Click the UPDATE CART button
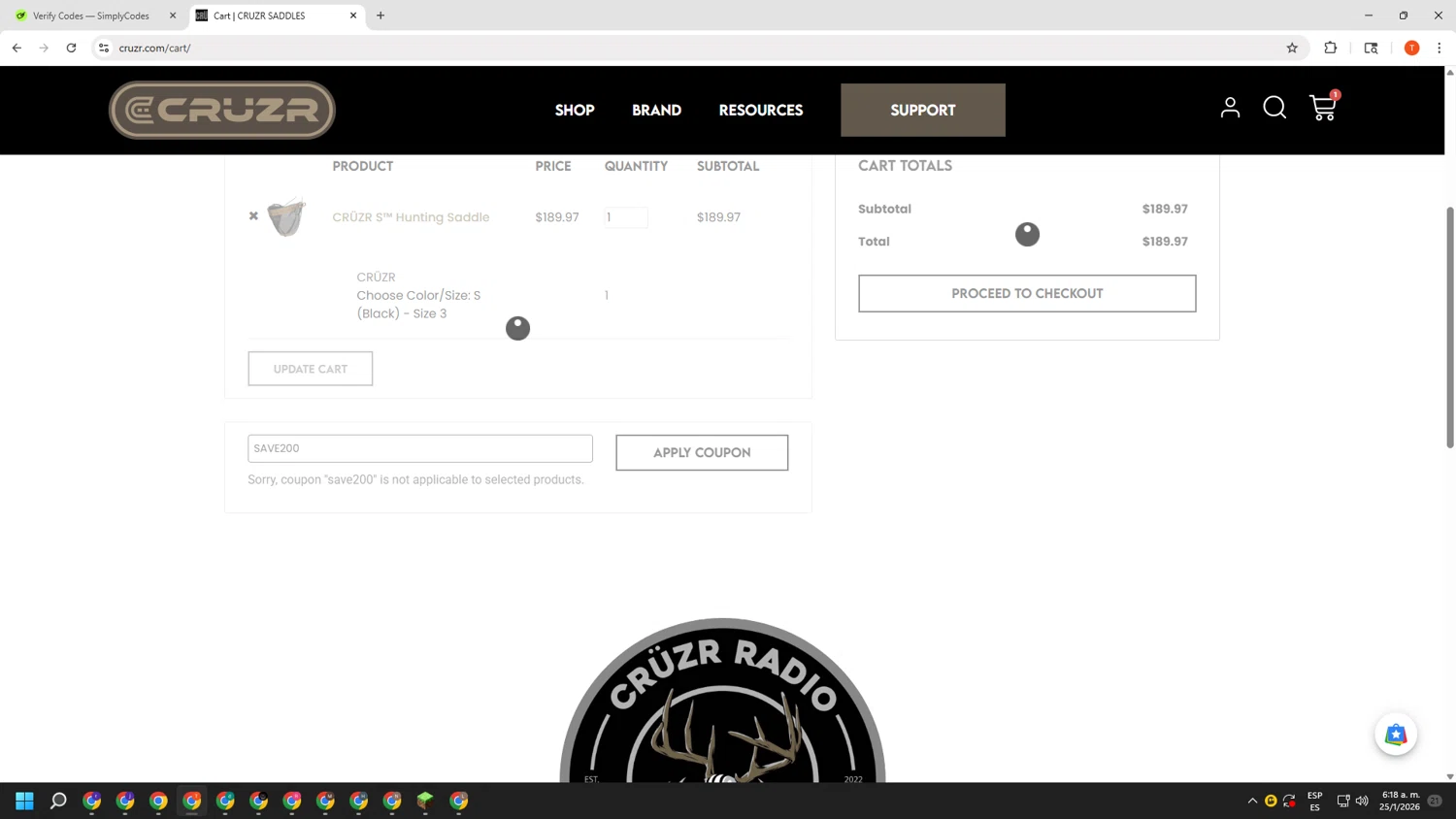 point(311,369)
